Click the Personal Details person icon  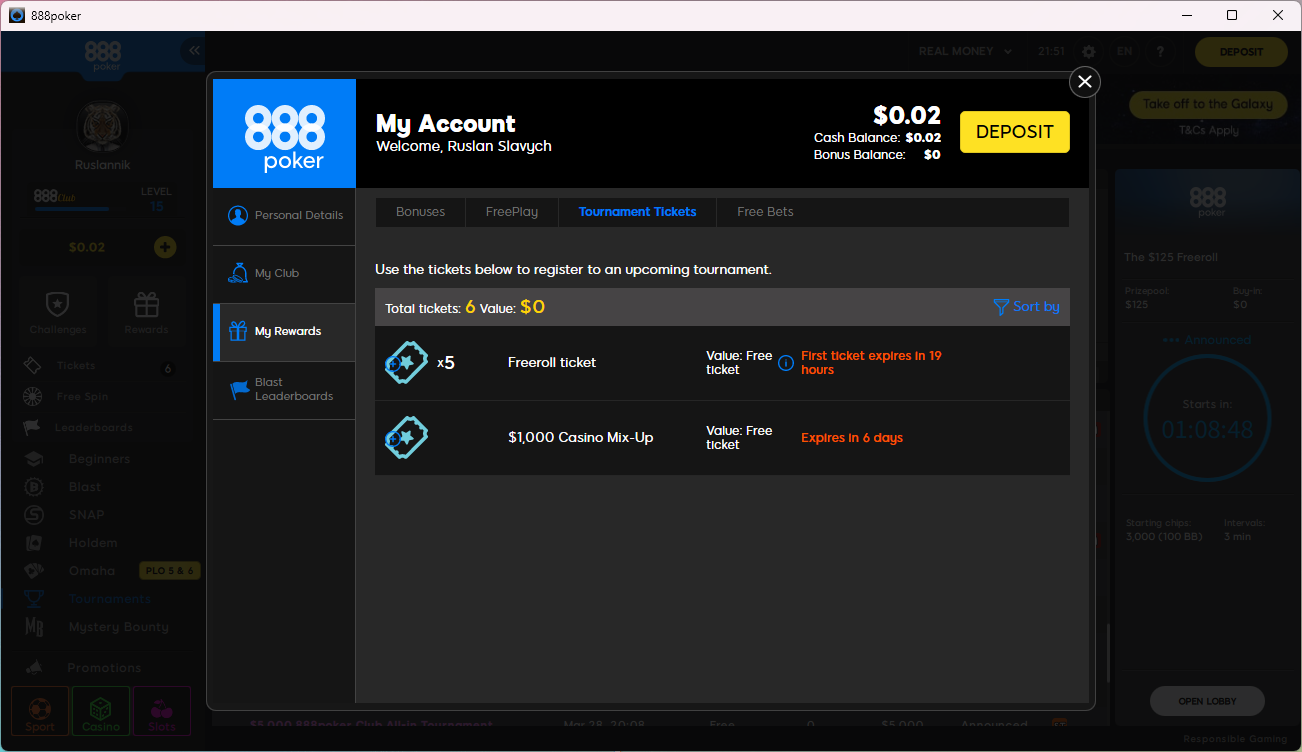point(238,215)
